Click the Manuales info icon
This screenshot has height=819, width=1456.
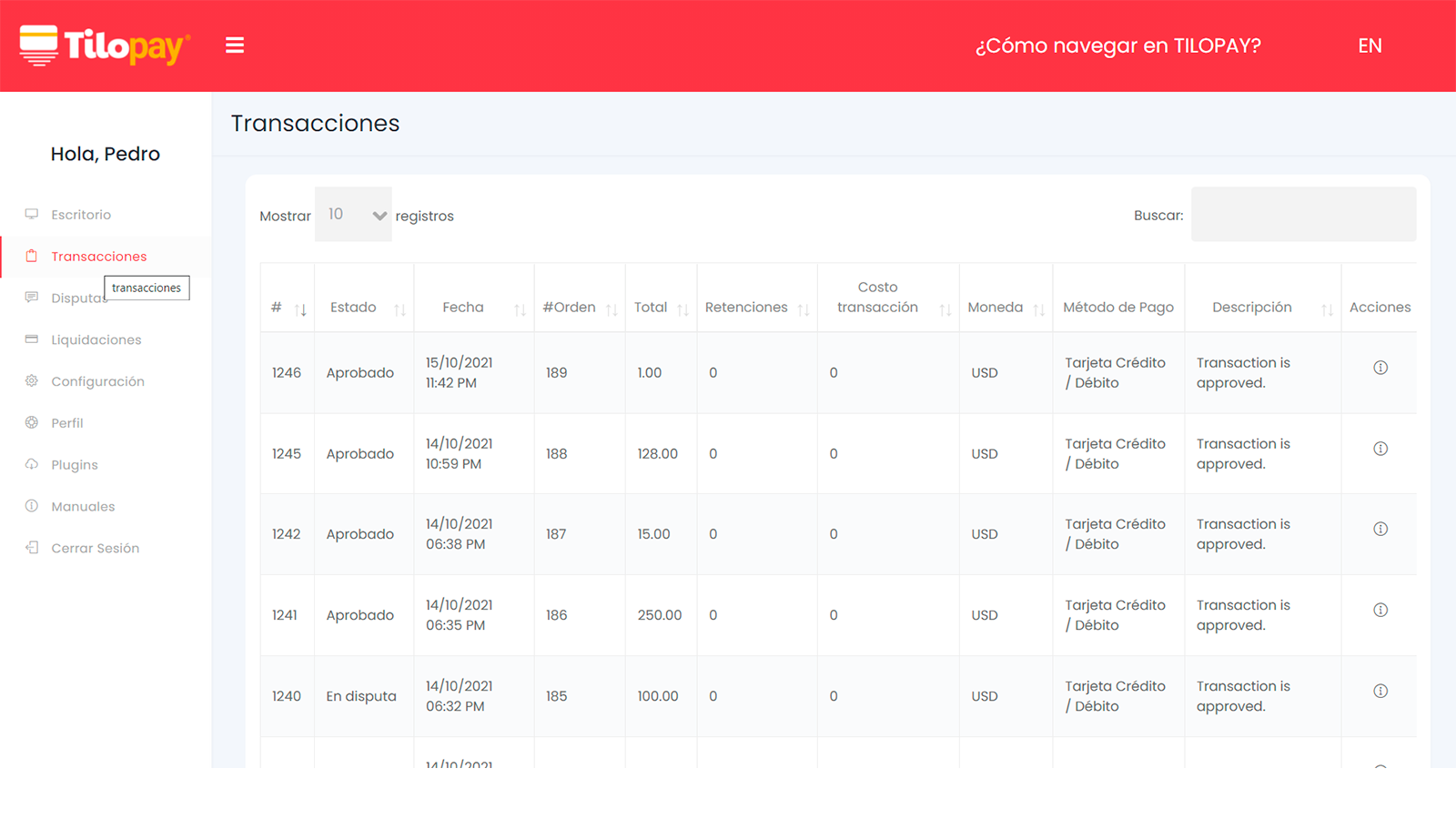pyautogui.click(x=32, y=506)
